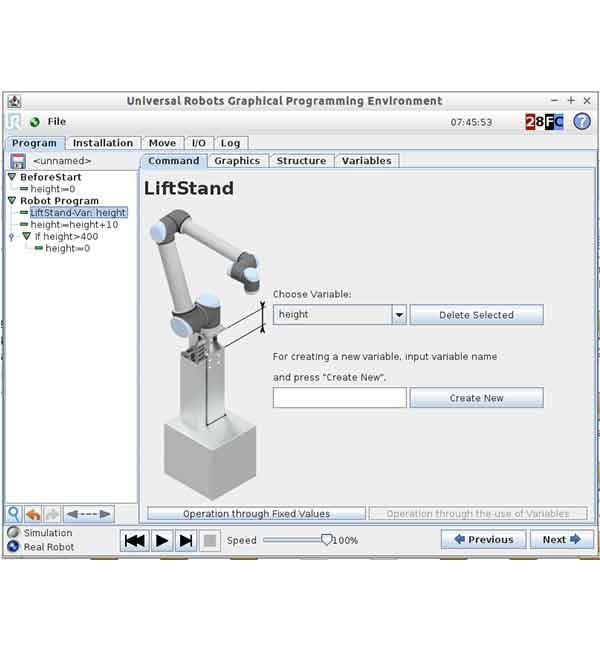Switch to the I/O tab
Image resolution: width=600 pixels, height=650 pixels.
[x=199, y=143]
